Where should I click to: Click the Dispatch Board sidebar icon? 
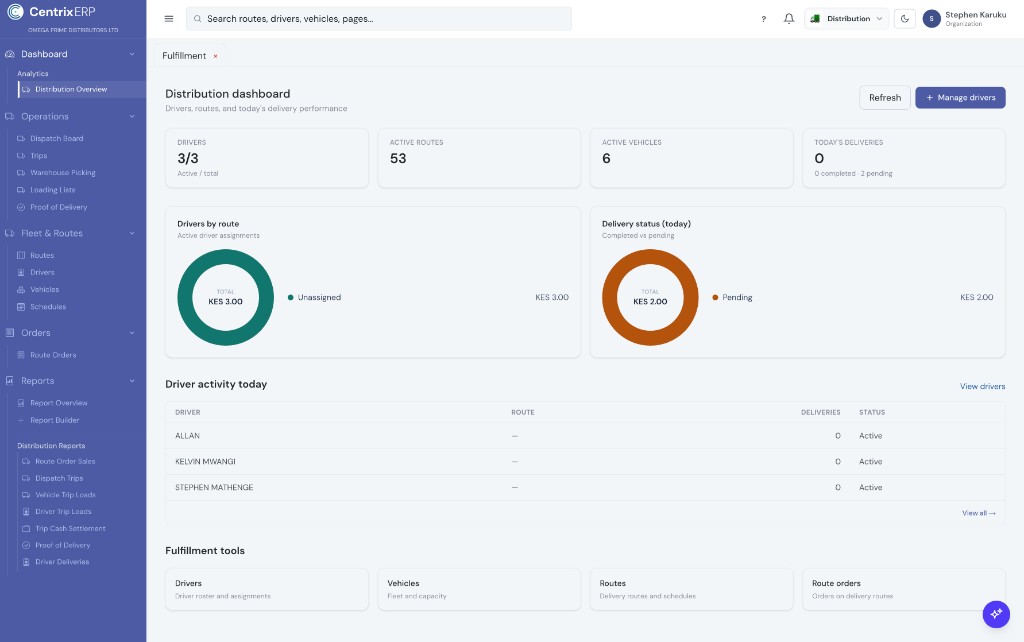click(x=21, y=138)
